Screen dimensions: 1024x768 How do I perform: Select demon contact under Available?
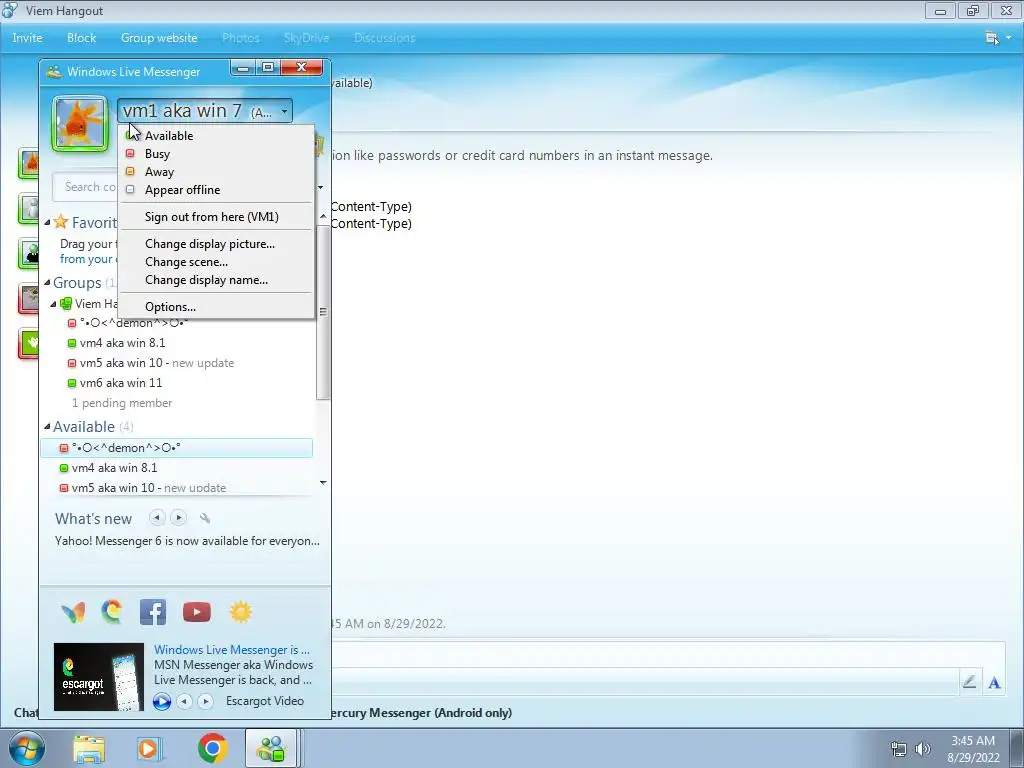click(x=176, y=448)
